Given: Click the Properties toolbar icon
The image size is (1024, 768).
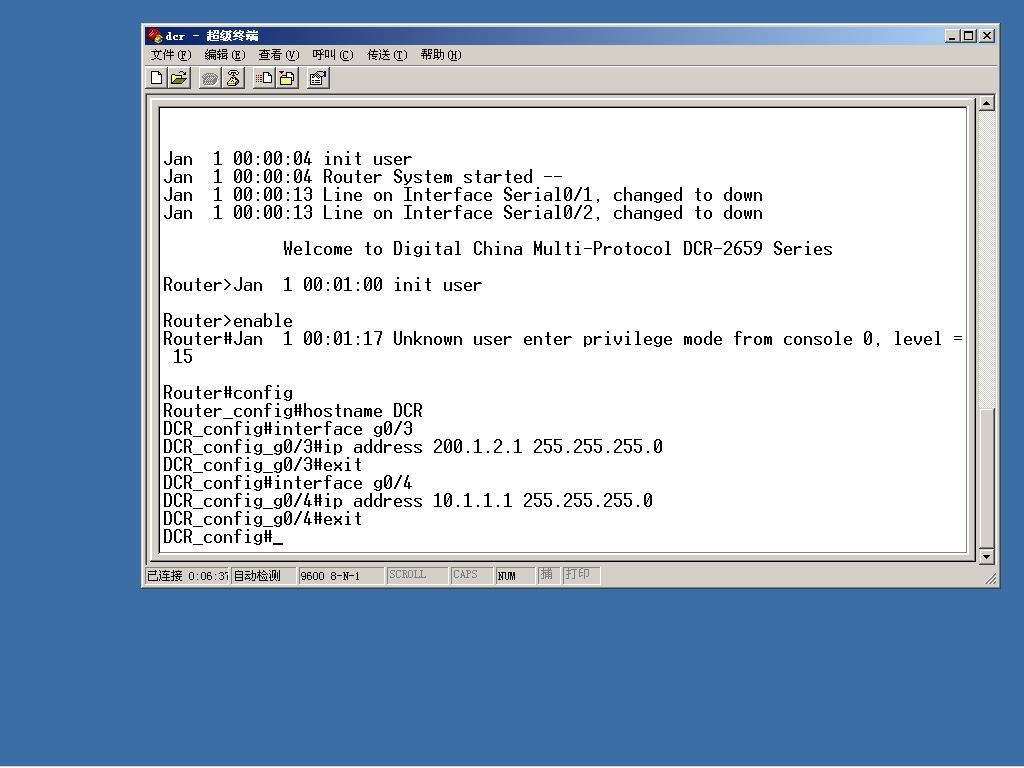Looking at the screenshot, I should pos(318,78).
